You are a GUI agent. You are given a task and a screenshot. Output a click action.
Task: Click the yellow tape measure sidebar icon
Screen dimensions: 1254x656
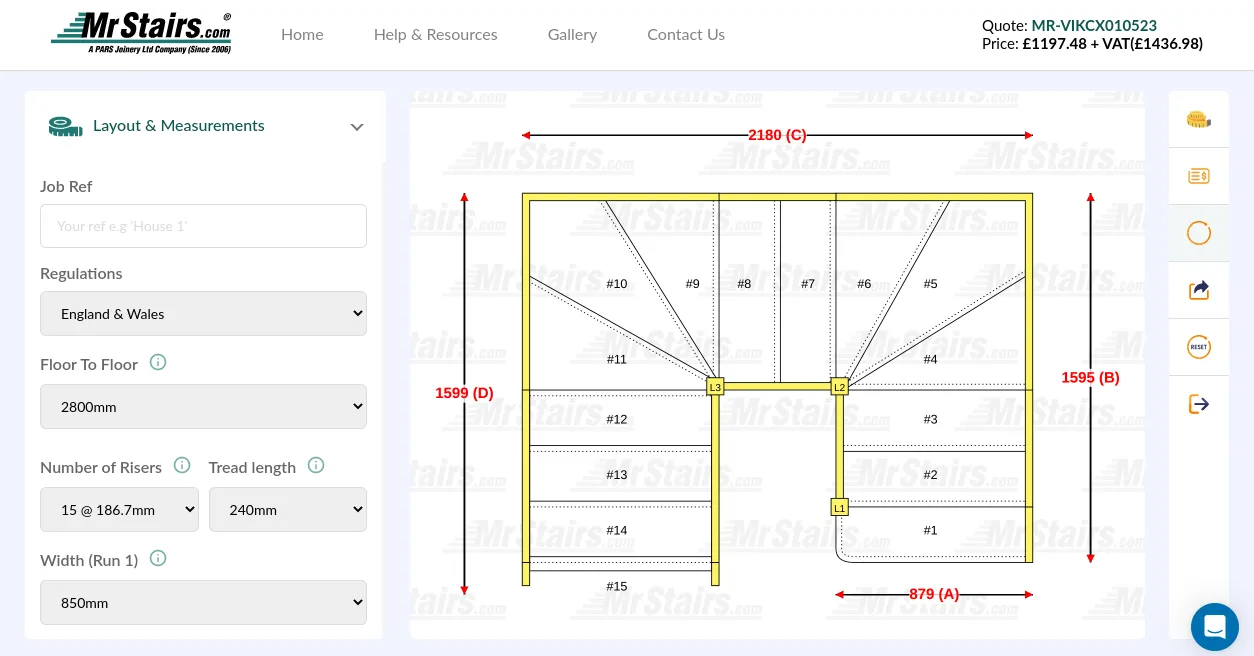tap(1198, 120)
